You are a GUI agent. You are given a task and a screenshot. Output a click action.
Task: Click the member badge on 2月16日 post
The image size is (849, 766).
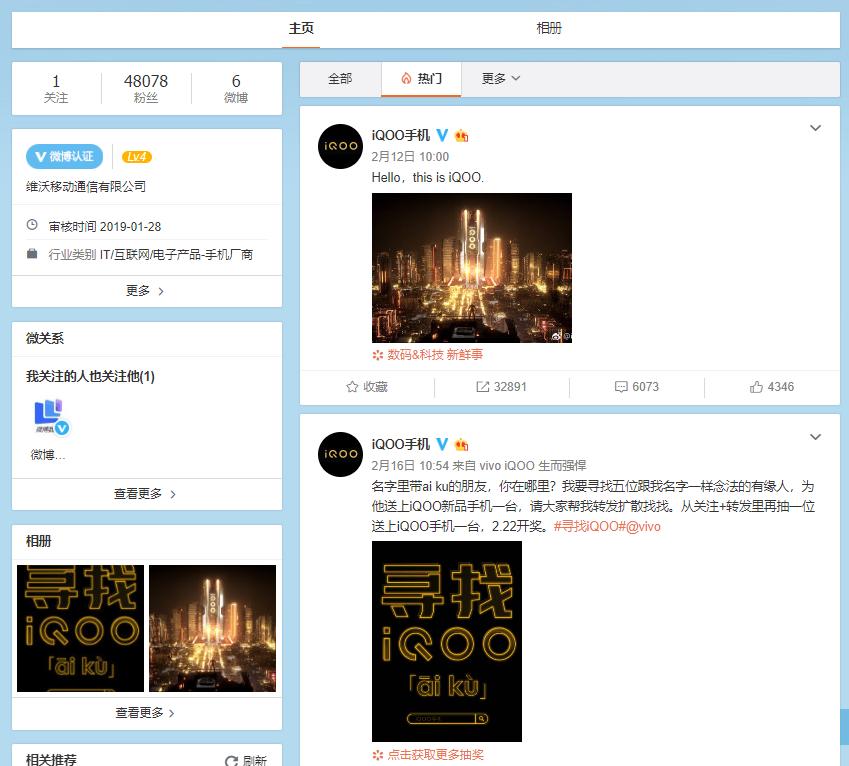click(461, 445)
